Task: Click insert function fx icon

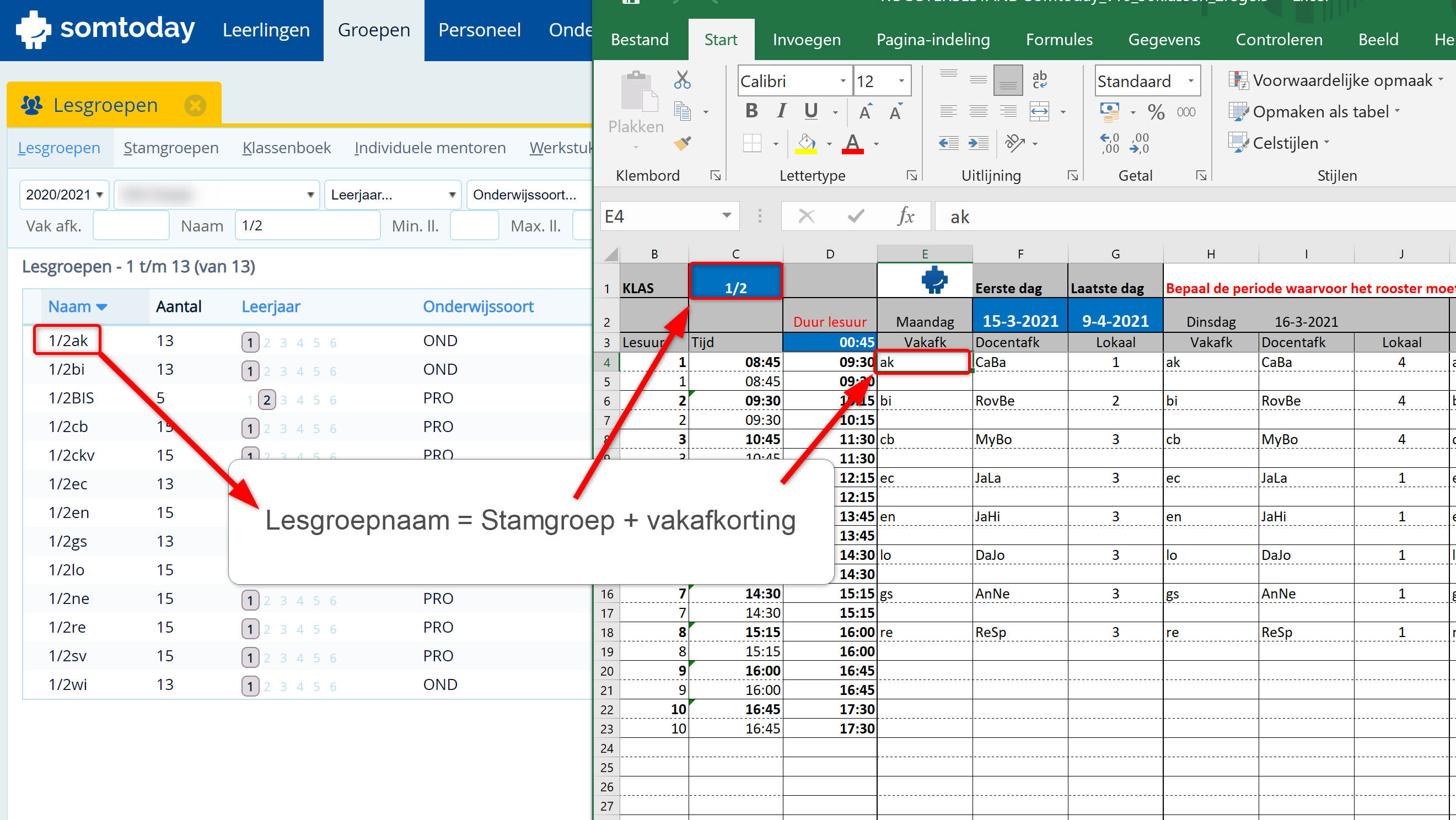Action: 906,216
